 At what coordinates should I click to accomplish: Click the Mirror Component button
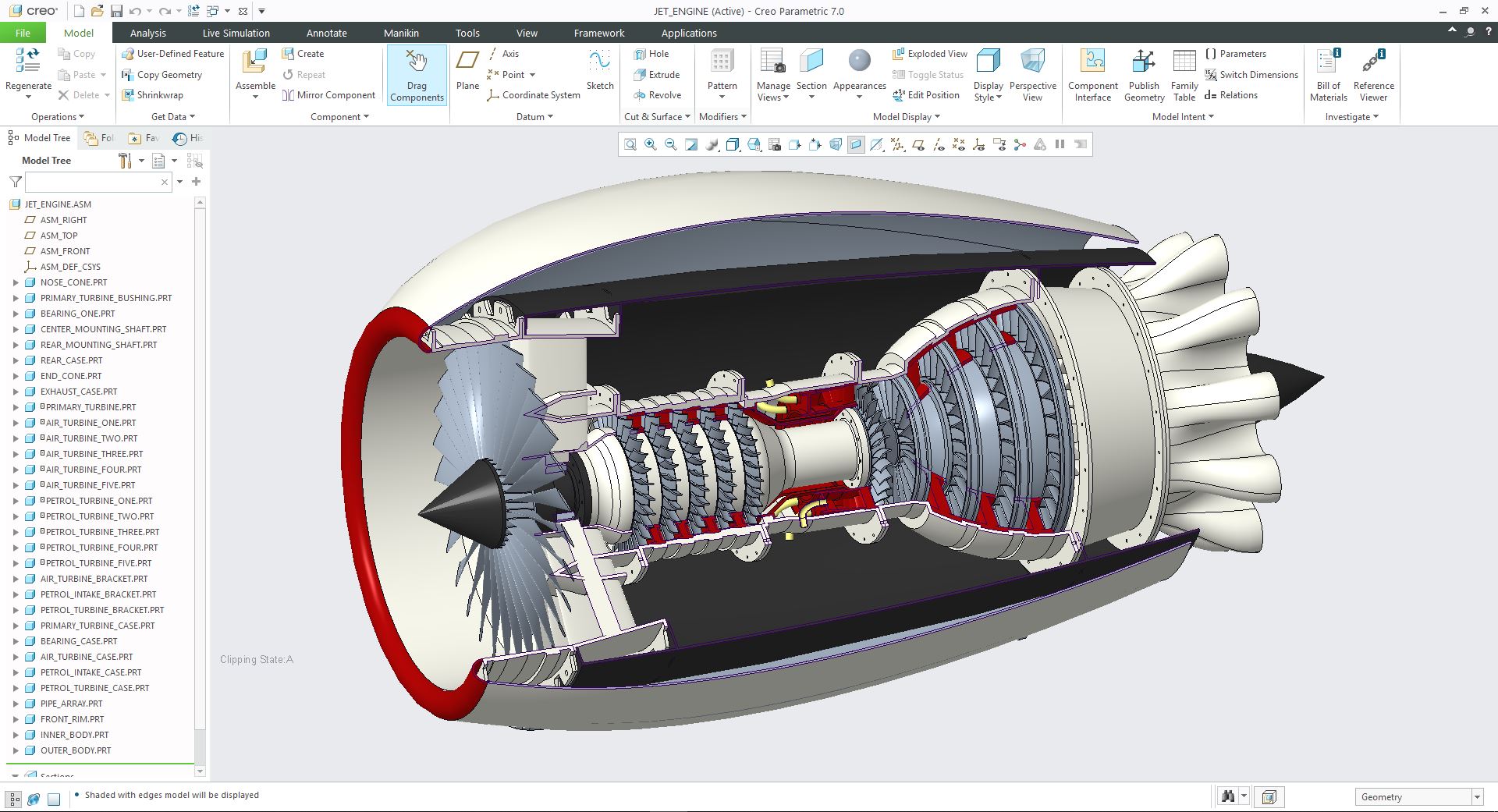click(x=328, y=95)
